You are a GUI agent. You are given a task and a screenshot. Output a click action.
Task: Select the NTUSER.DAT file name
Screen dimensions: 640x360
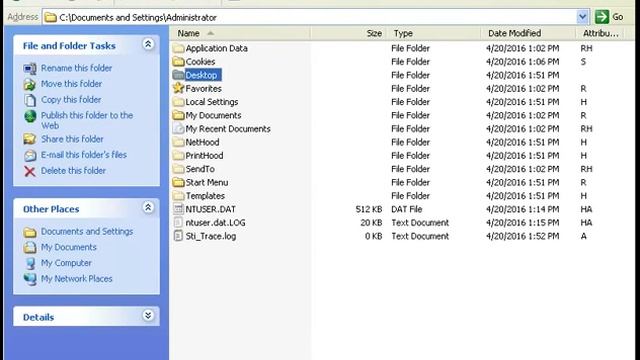(210, 209)
